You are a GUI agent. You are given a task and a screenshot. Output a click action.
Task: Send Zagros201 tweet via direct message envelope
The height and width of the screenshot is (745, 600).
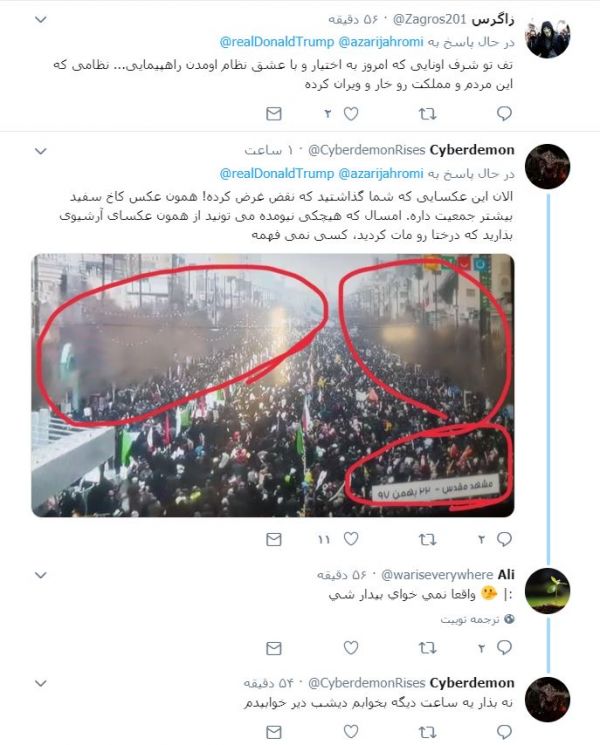tap(274, 114)
